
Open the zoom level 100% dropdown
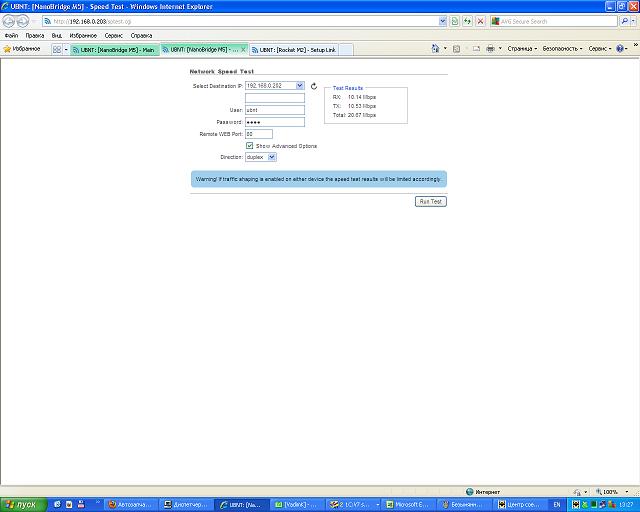click(627, 492)
